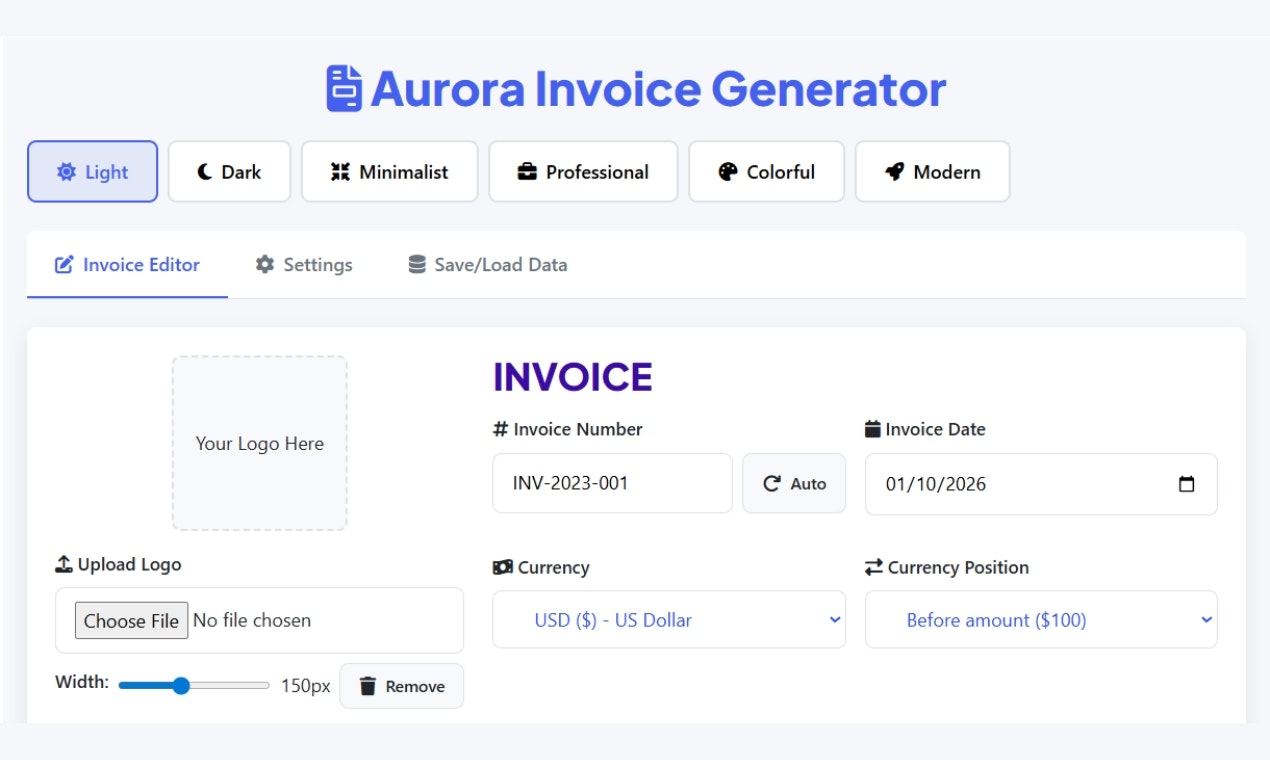Enable the Colorful theme
The width and height of the screenshot is (1270, 760).
click(766, 171)
